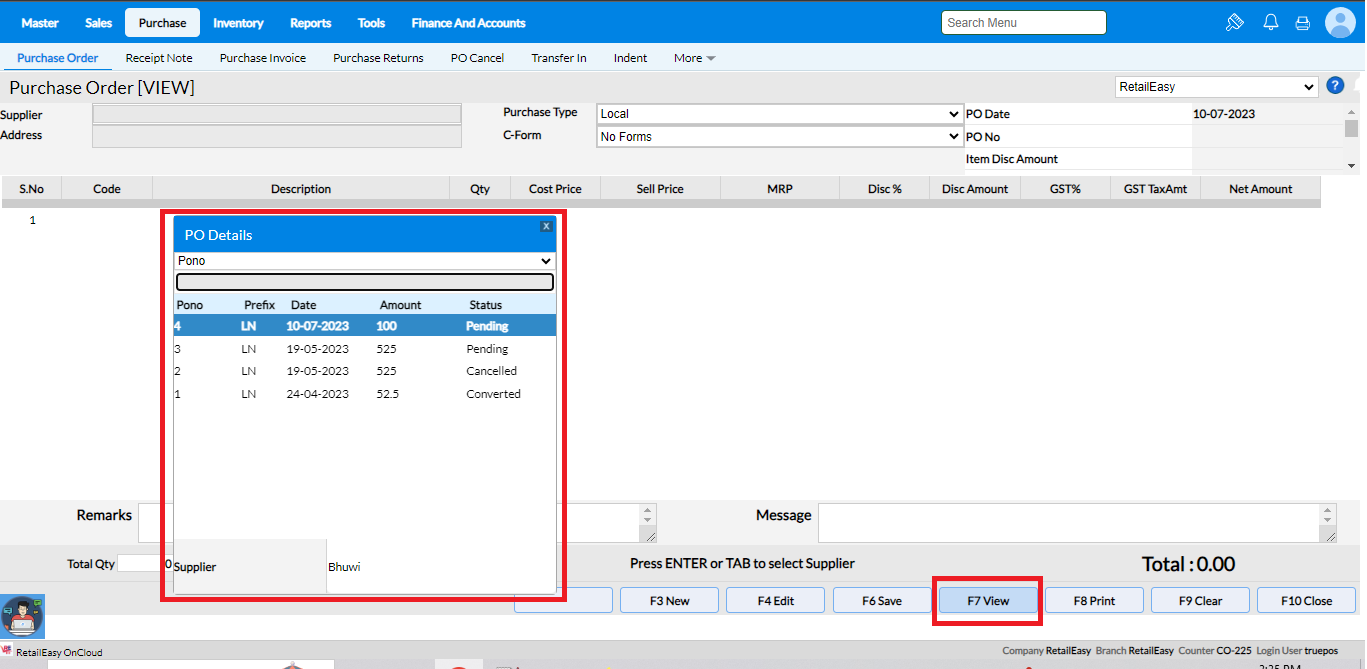Click the Search Menu field
Image resolution: width=1367 pixels, height=669 pixels.
[x=1023, y=23]
